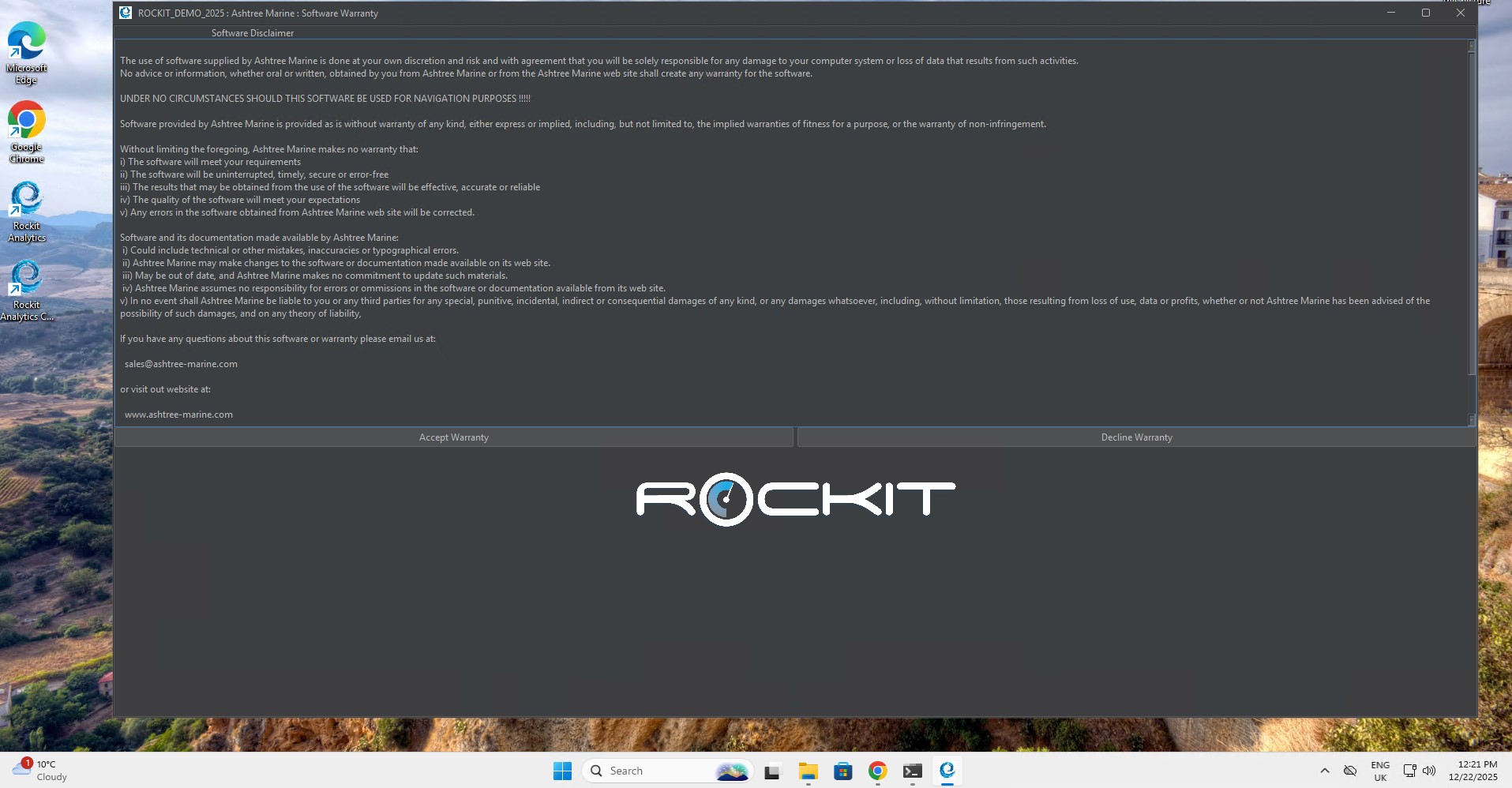
Task: Open the Terminal from the taskbar
Action: point(912,771)
